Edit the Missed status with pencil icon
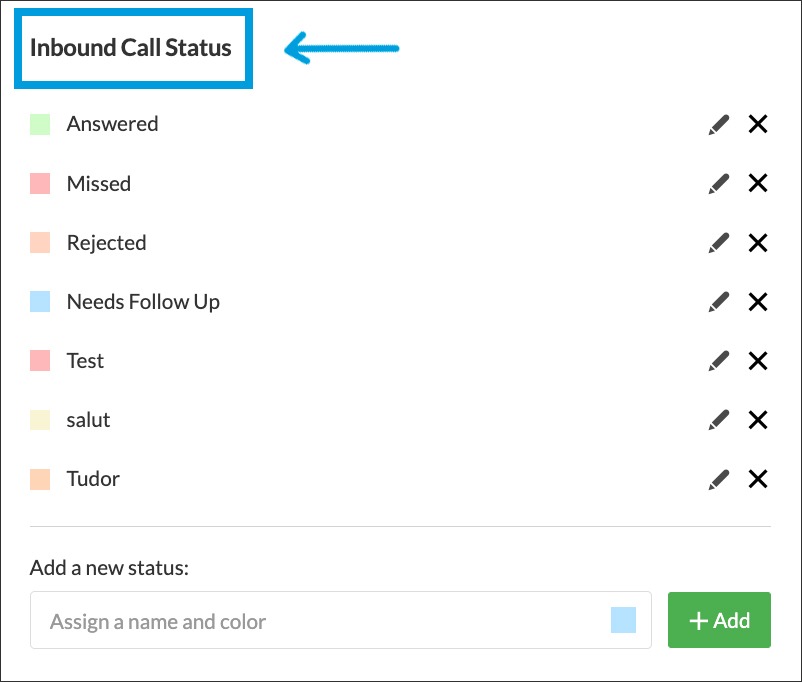This screenshot has width=802, height=682. click(718, 184)
